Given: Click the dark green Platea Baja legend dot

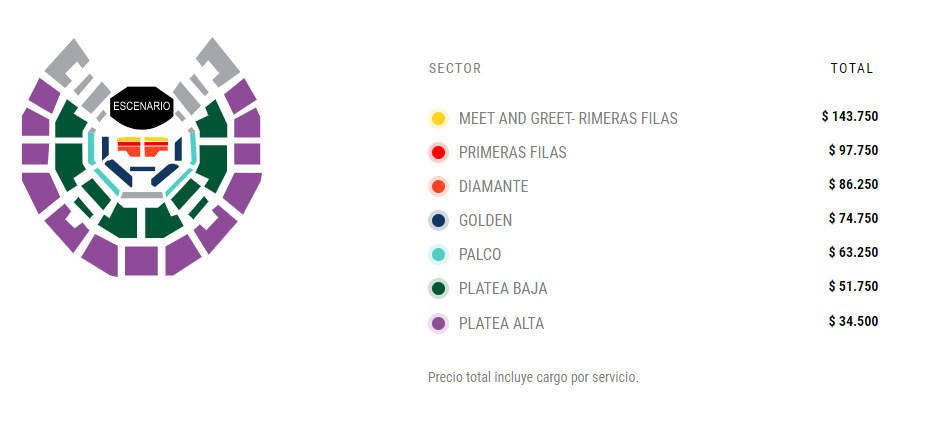Looking at the screenshot, I should tap(437, 288).
